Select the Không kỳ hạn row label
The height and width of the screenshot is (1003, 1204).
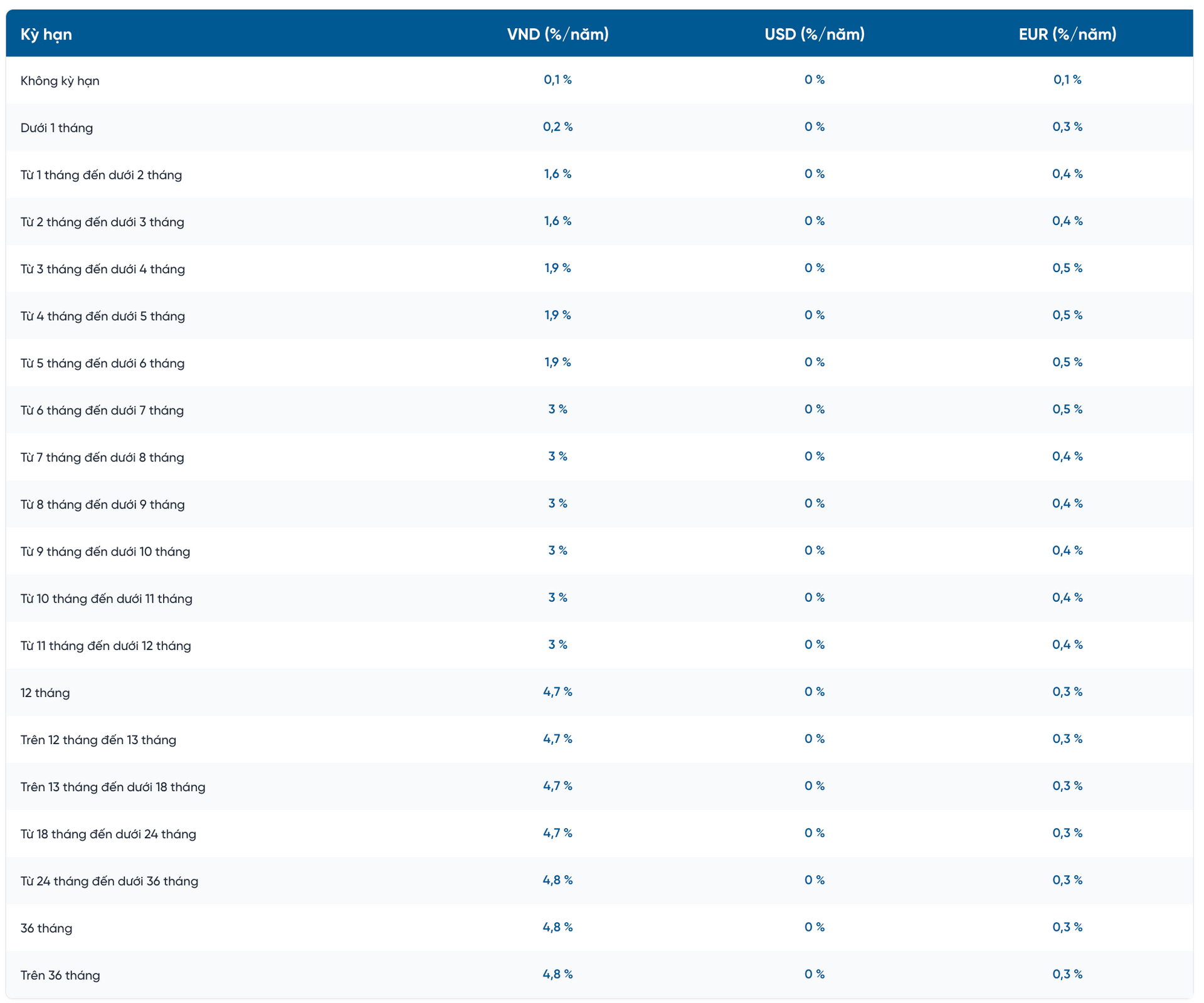coord(60,81)
